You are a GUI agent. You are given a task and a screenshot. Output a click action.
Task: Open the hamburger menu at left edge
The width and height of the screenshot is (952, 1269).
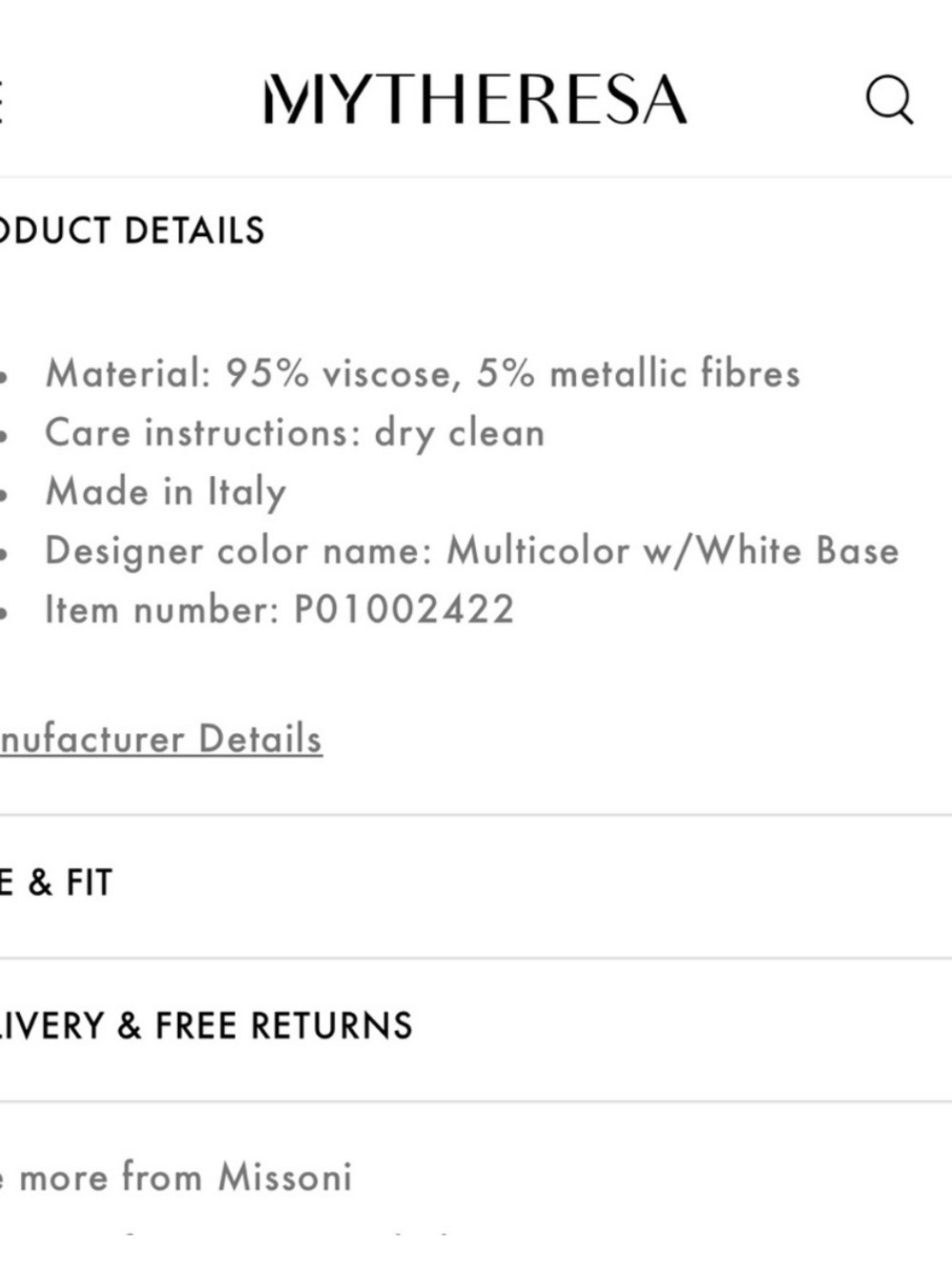click(x=2, y=100)
